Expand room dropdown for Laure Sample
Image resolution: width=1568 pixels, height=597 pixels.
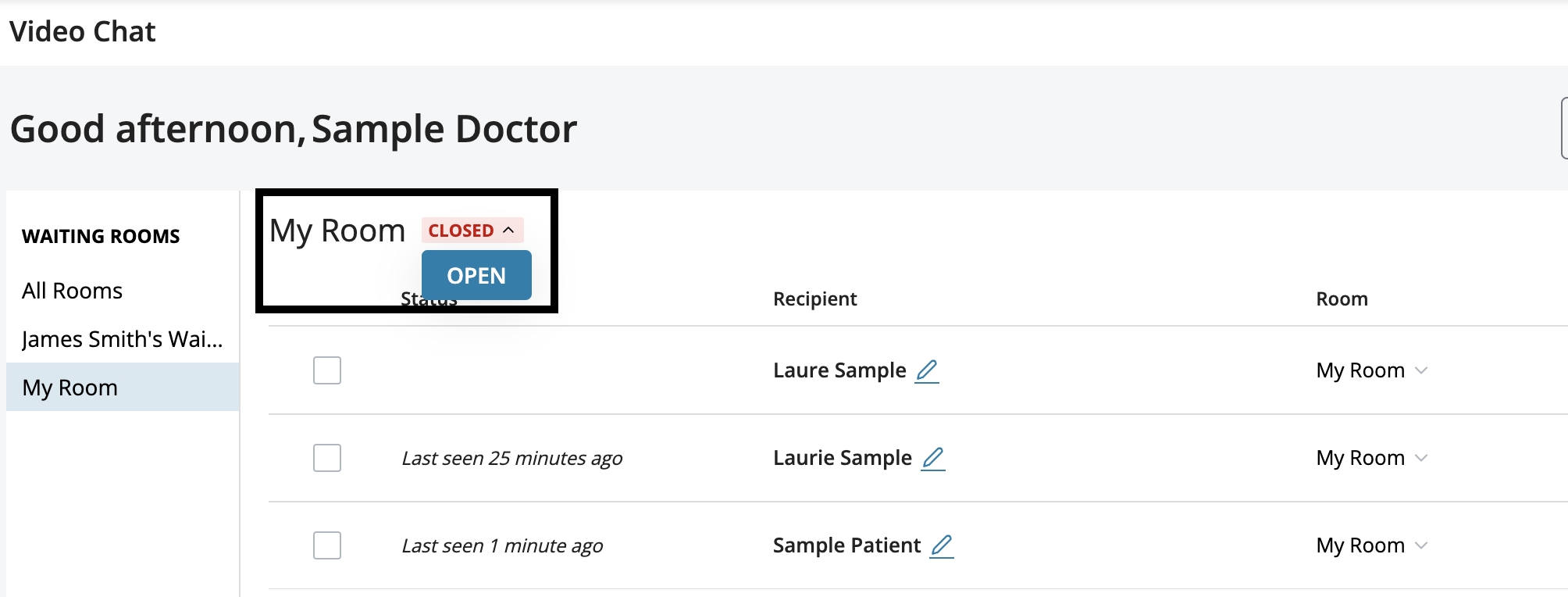[1421, 370]
